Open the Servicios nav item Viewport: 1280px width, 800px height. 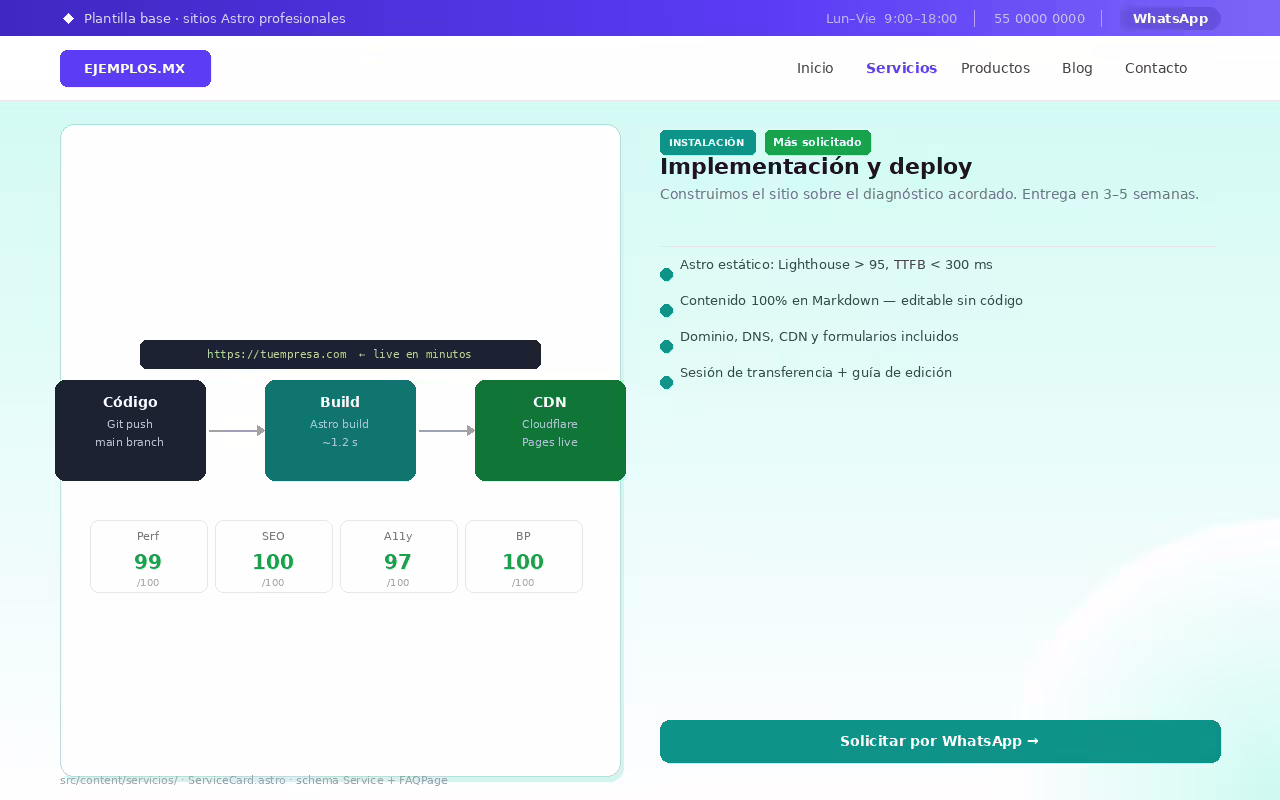coord(901,68)
